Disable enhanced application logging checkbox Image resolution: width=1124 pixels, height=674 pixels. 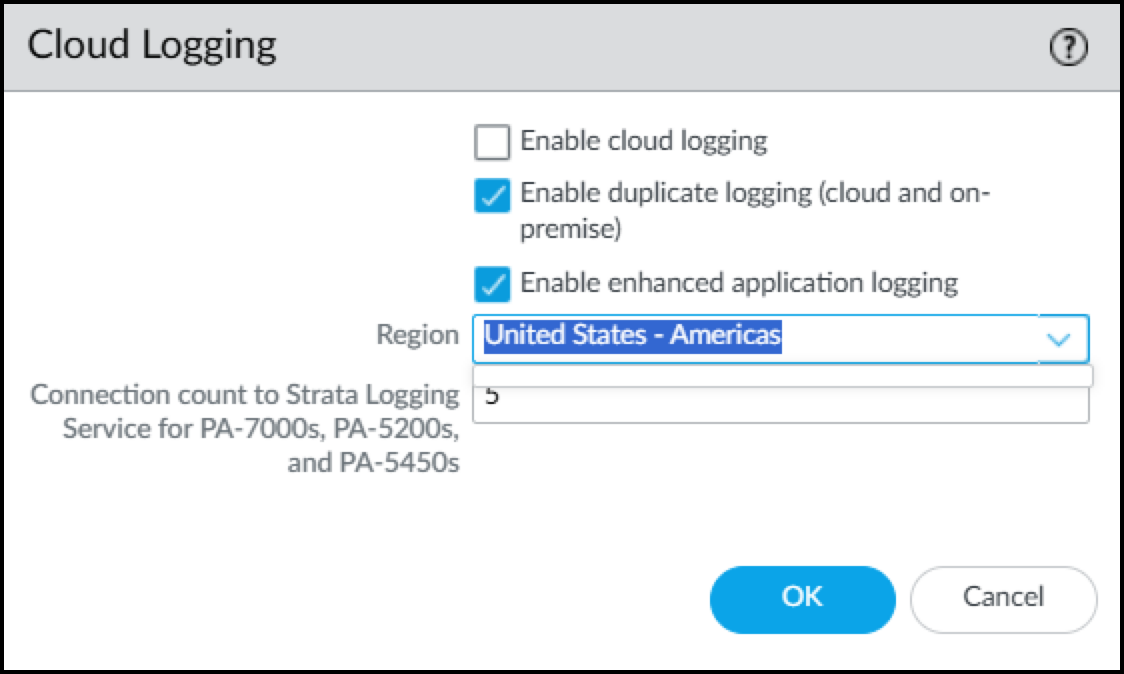pos(492,284)
